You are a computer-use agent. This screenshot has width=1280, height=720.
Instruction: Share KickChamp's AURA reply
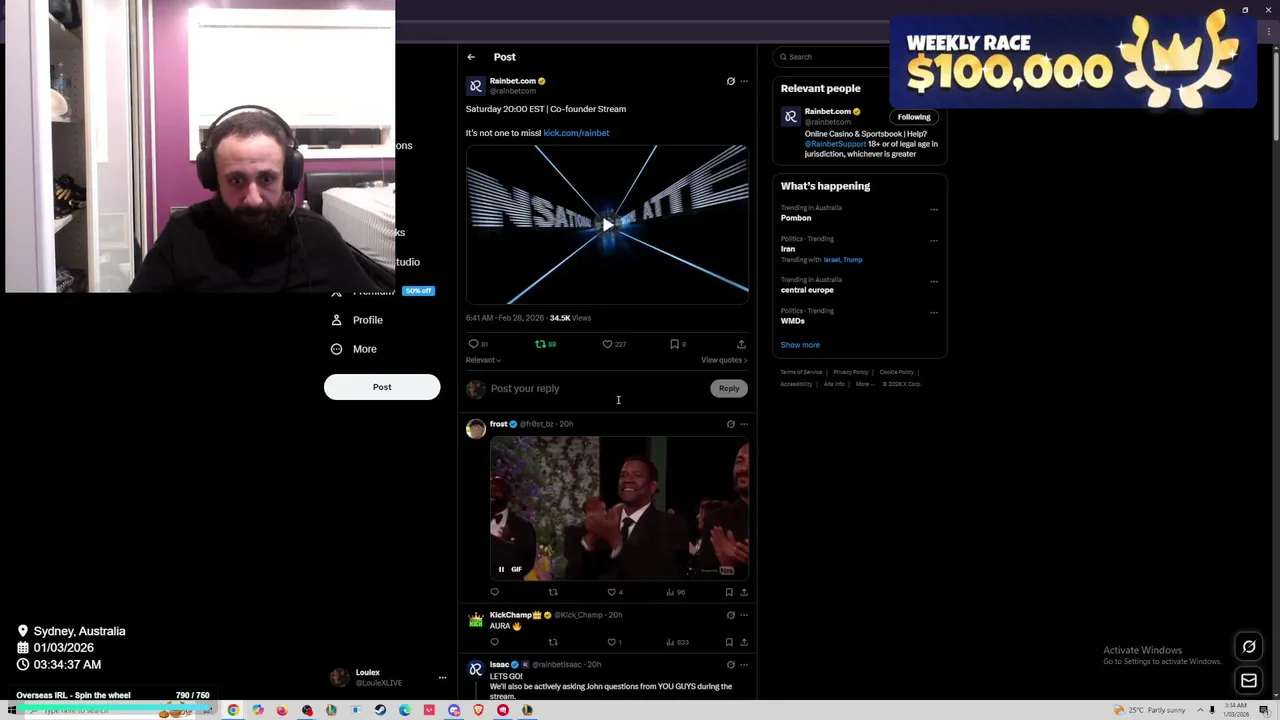point(743,642)
